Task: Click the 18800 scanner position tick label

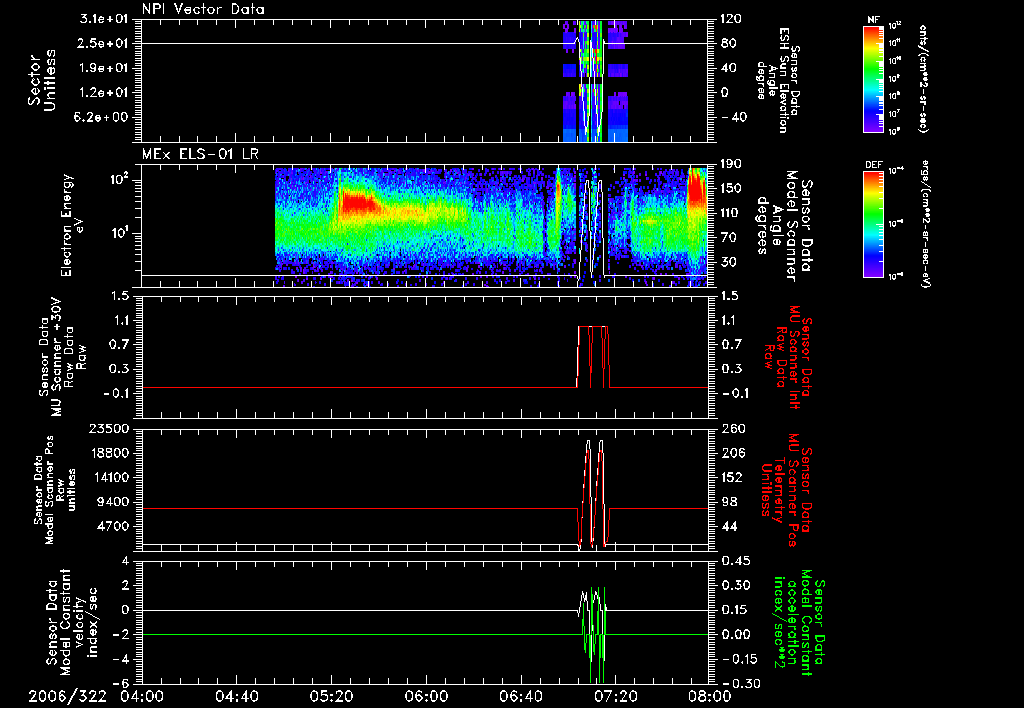Action: 109,453
